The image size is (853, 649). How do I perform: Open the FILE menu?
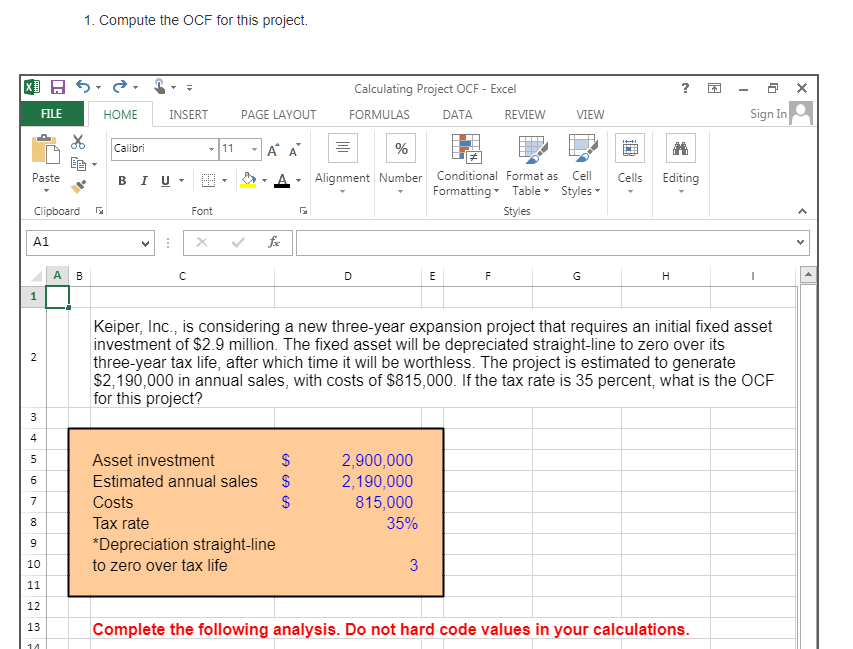tap(50, 114)
